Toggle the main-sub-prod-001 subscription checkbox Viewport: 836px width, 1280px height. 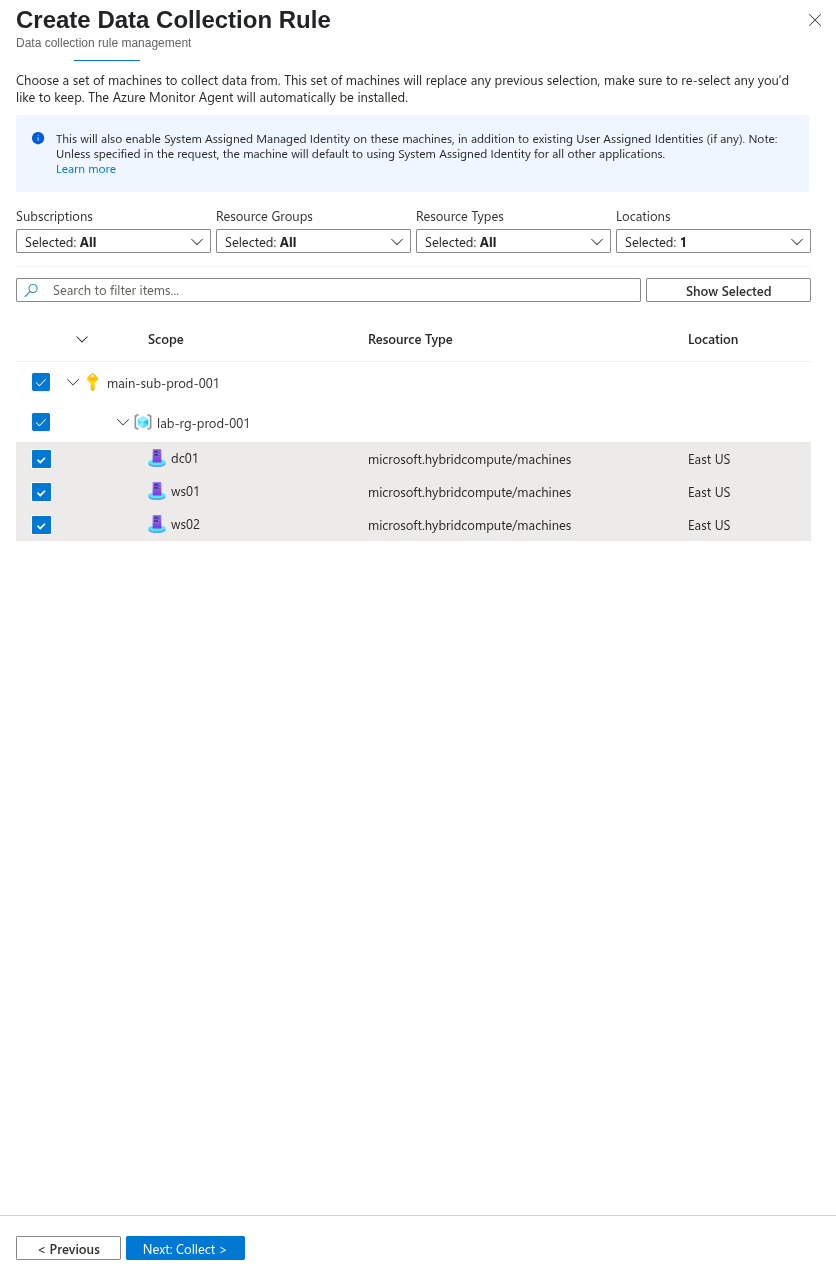click(41, 382)
